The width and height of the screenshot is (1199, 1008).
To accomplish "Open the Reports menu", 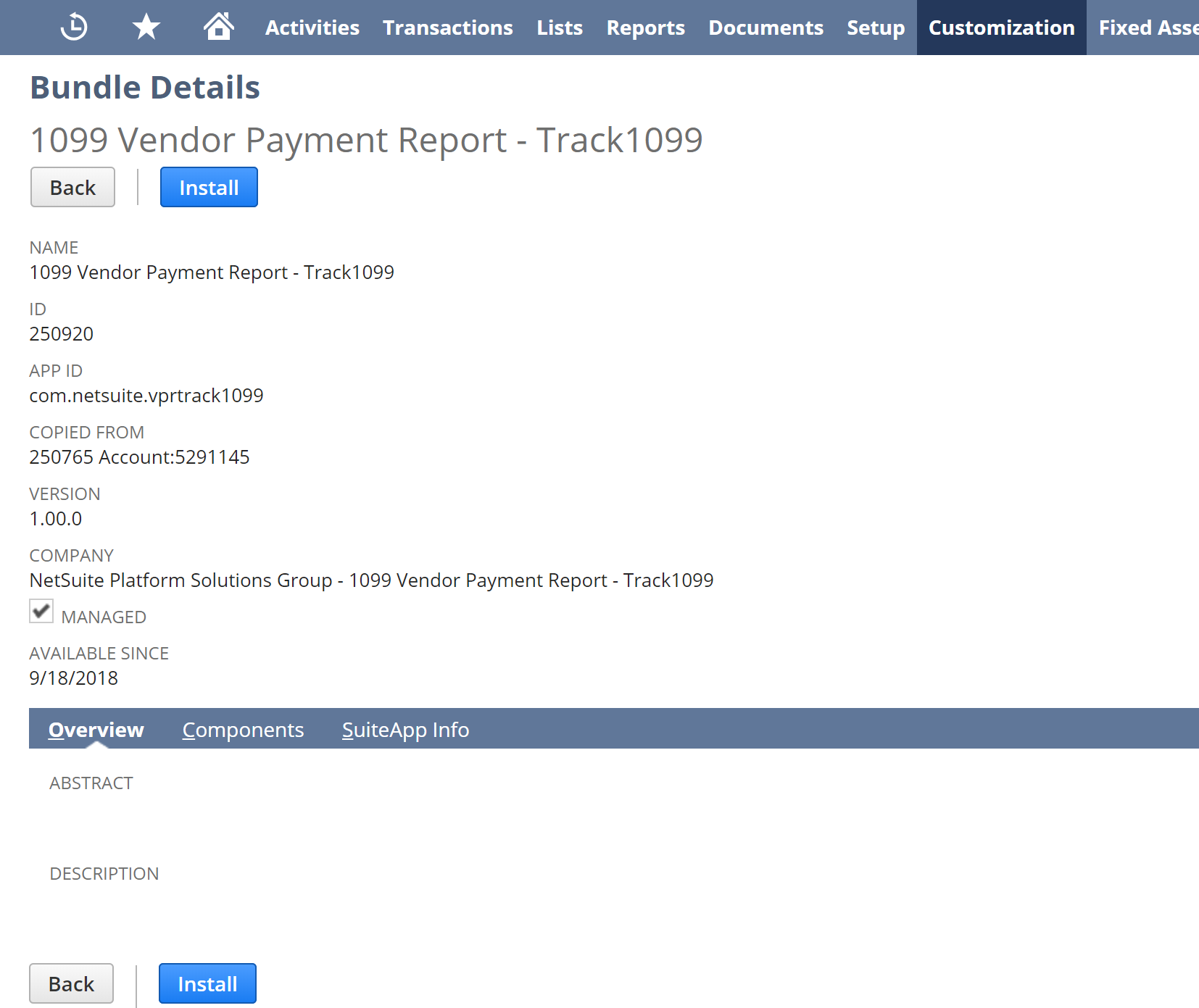I will (x=645, y=28).
